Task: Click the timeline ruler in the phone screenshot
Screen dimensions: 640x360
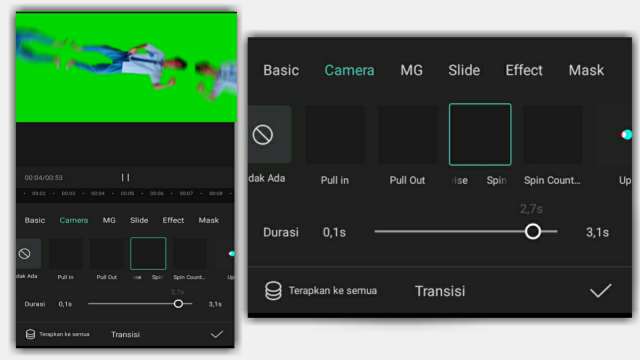Action: tap(126, 193)
